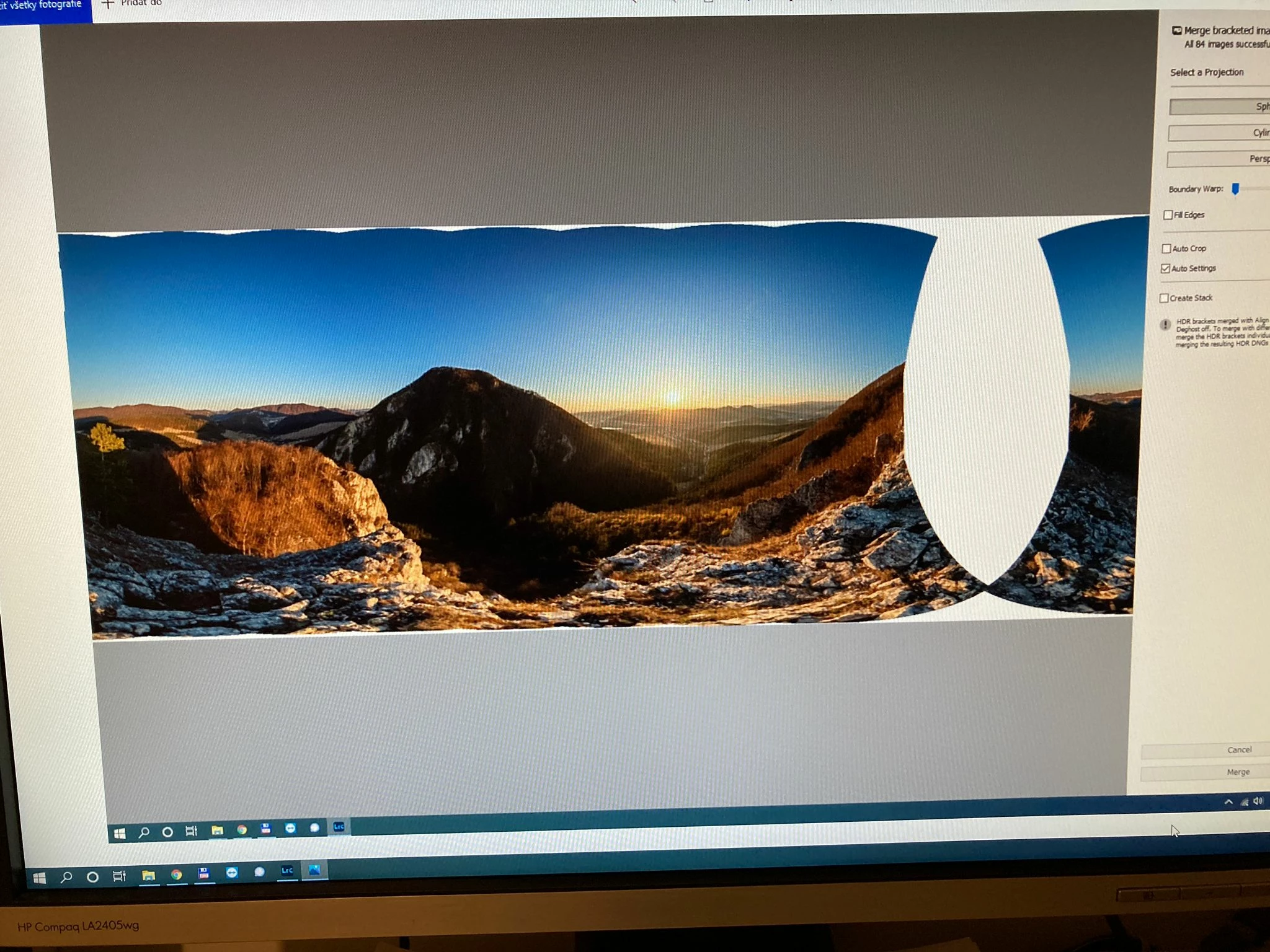
Task: Launch Chrome from the bottom taskbar
Action: (177, 875)
